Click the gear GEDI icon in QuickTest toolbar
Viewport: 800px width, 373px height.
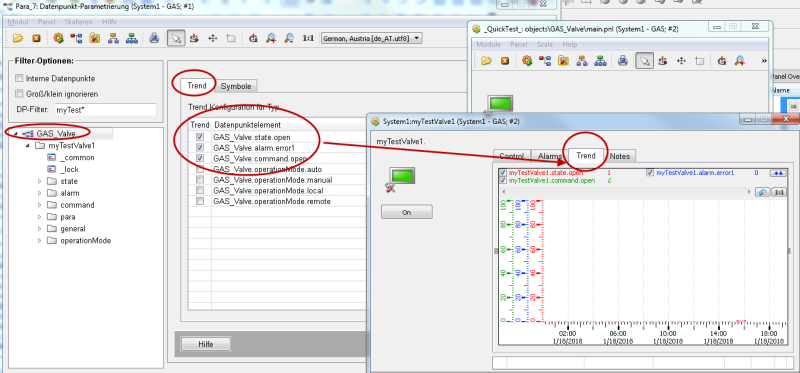pos(527,61)
